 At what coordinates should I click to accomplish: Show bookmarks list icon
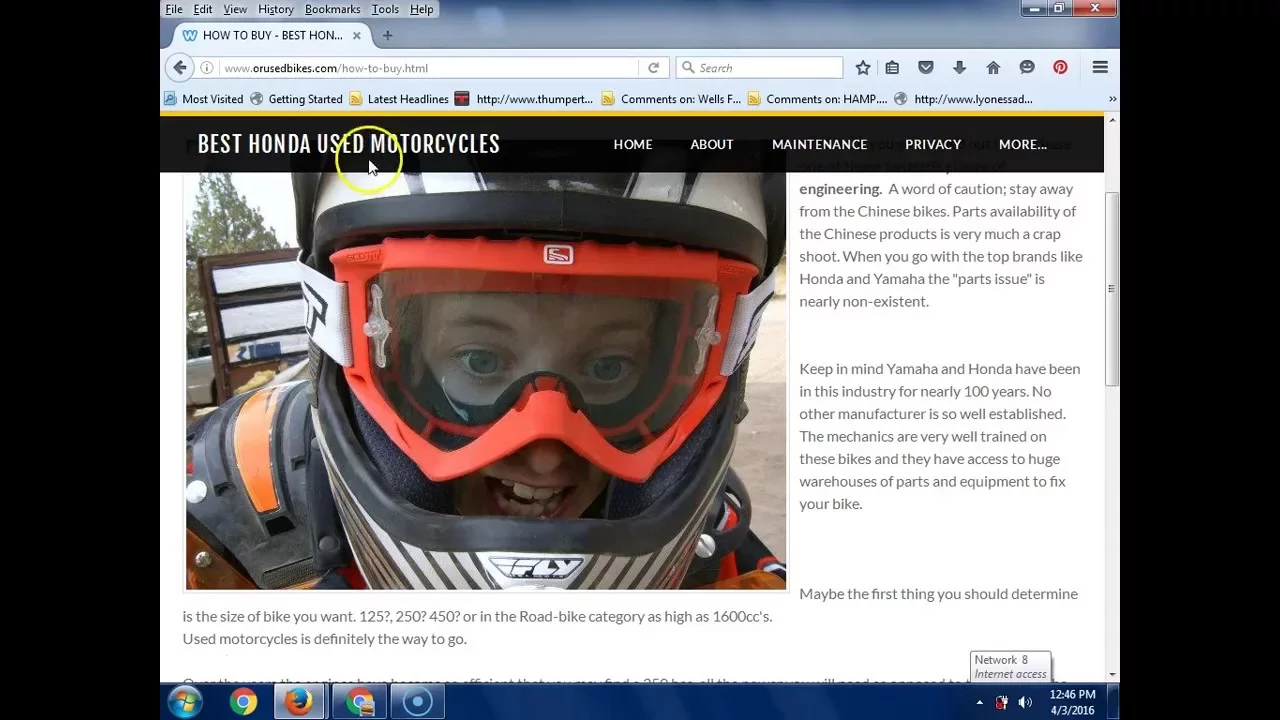pyautogui.click(x=892, y=68)
